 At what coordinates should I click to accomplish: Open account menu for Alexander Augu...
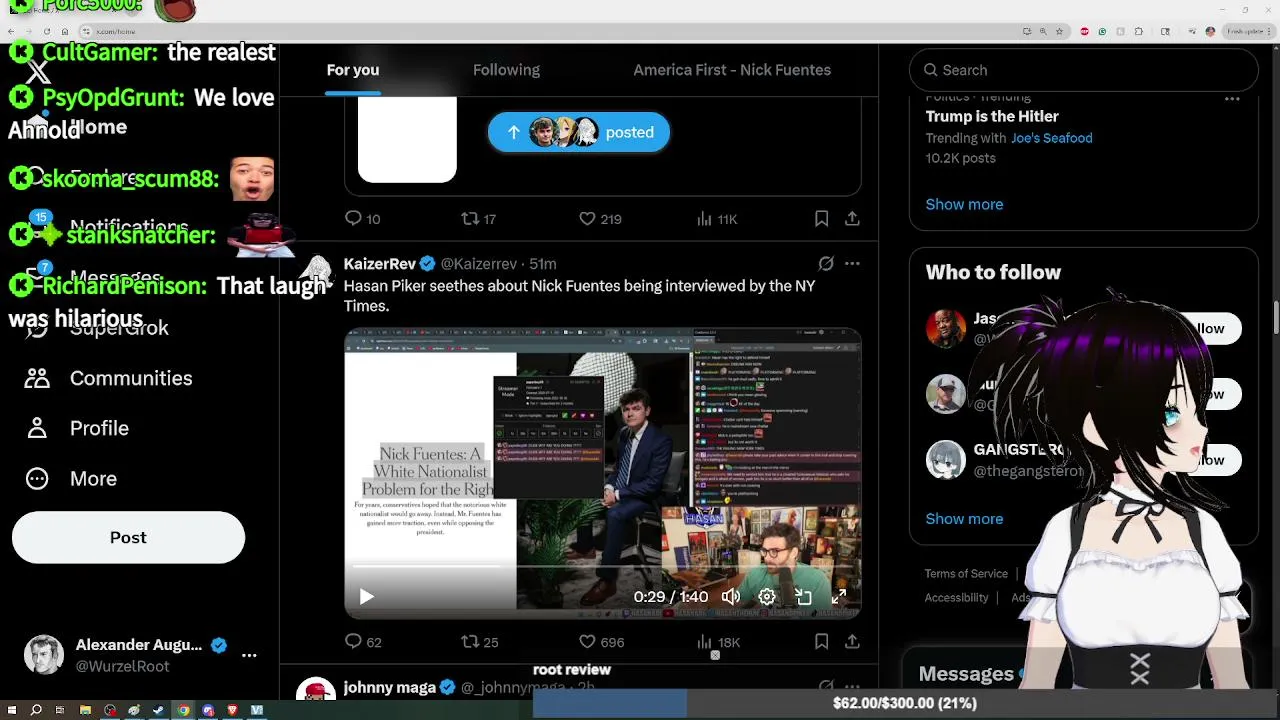pos(140,655)
